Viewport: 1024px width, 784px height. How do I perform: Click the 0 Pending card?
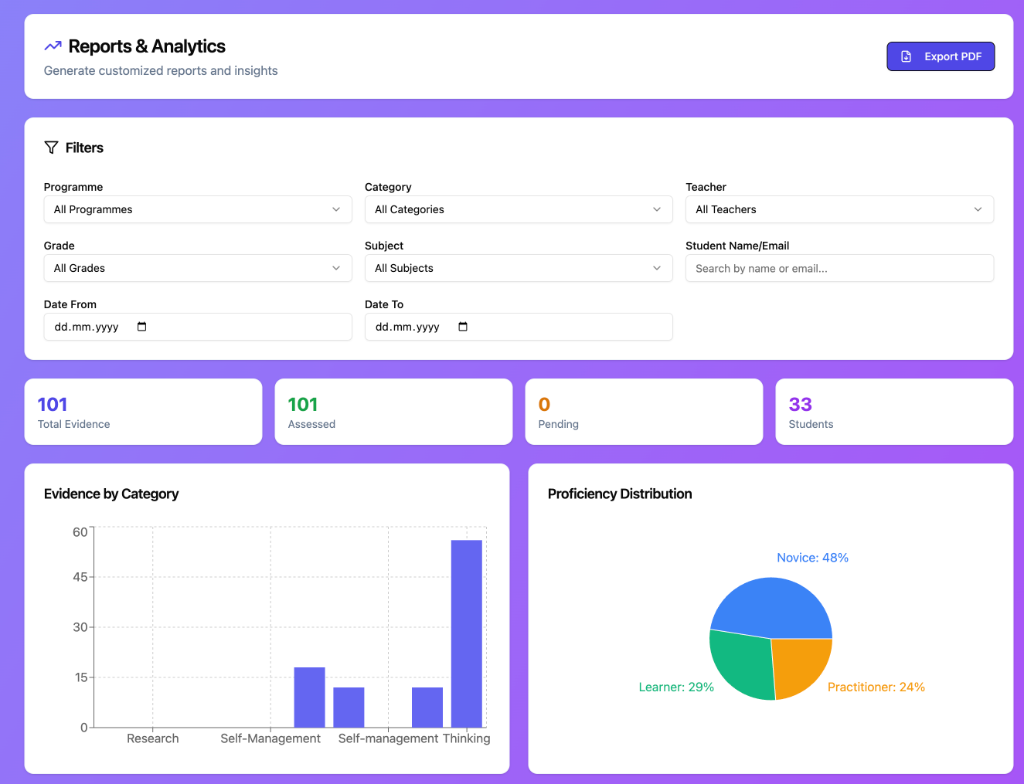coord(644,412)
